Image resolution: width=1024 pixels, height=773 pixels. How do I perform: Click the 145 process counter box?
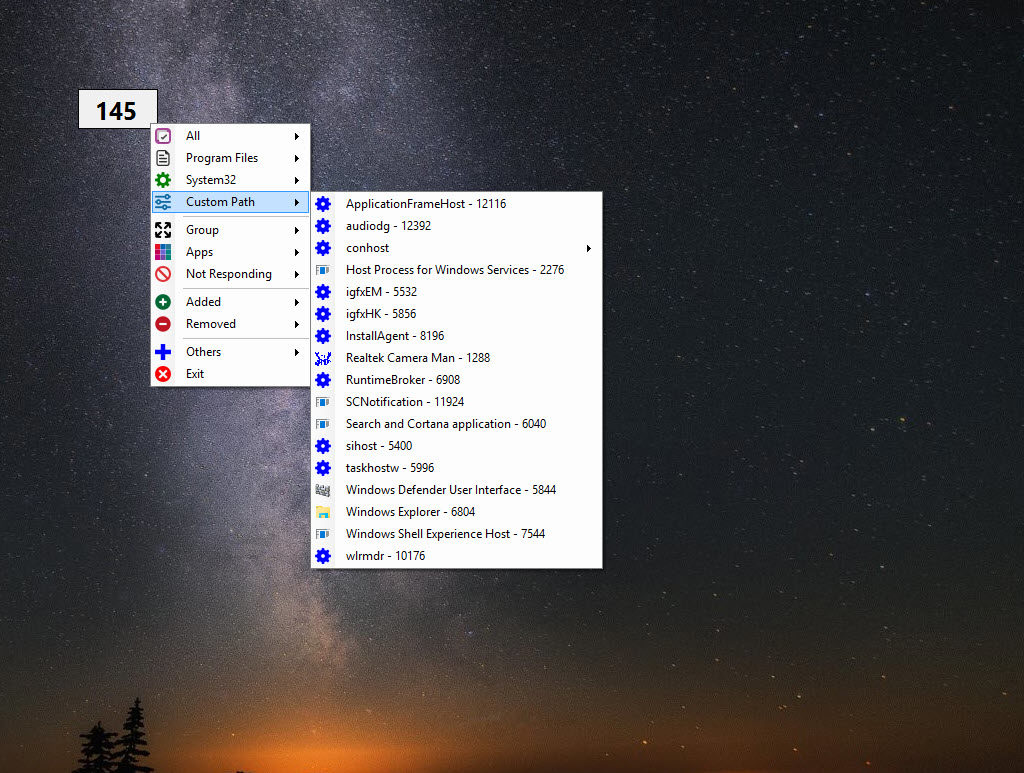click(118, 109)
